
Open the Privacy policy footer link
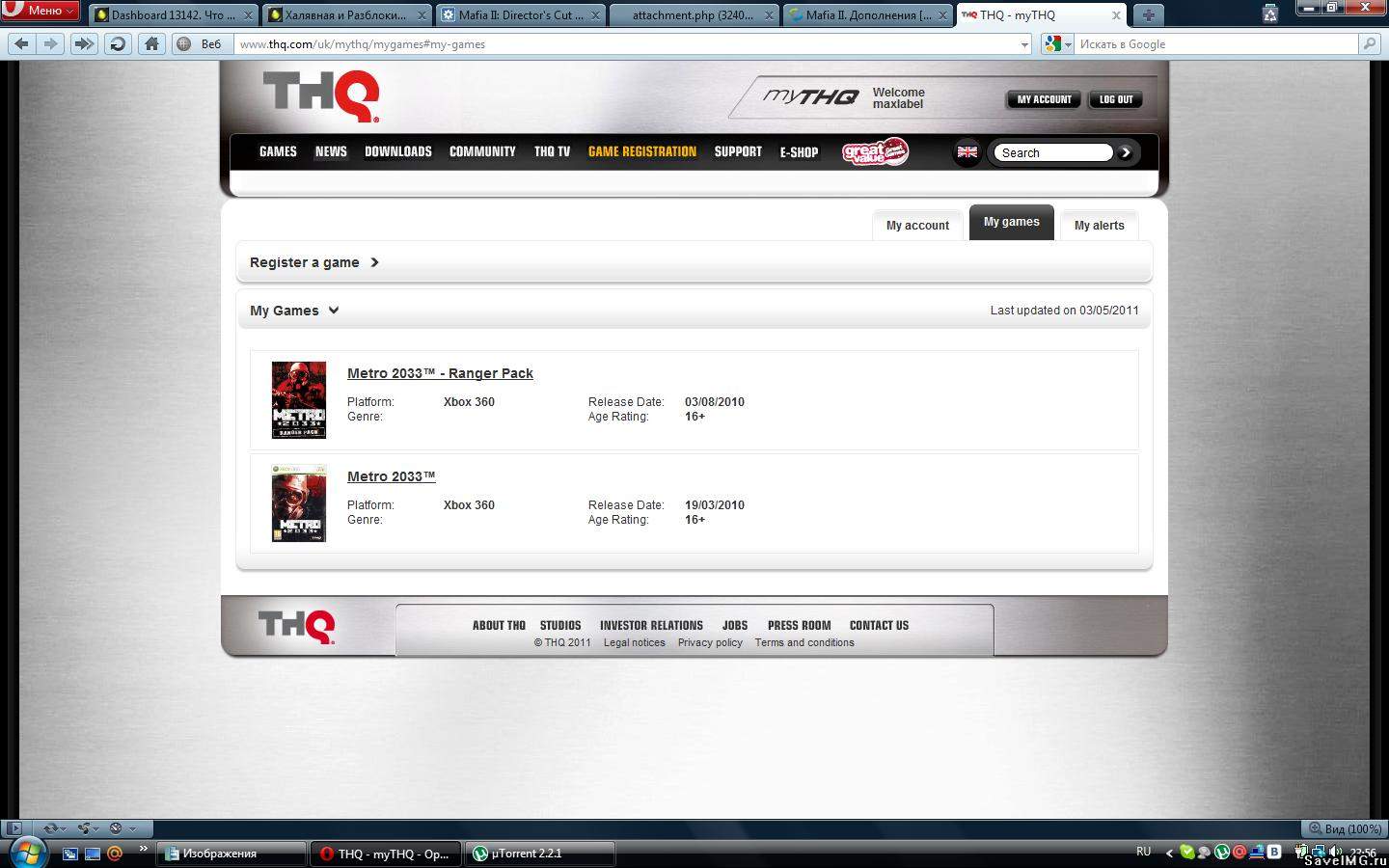710,642
